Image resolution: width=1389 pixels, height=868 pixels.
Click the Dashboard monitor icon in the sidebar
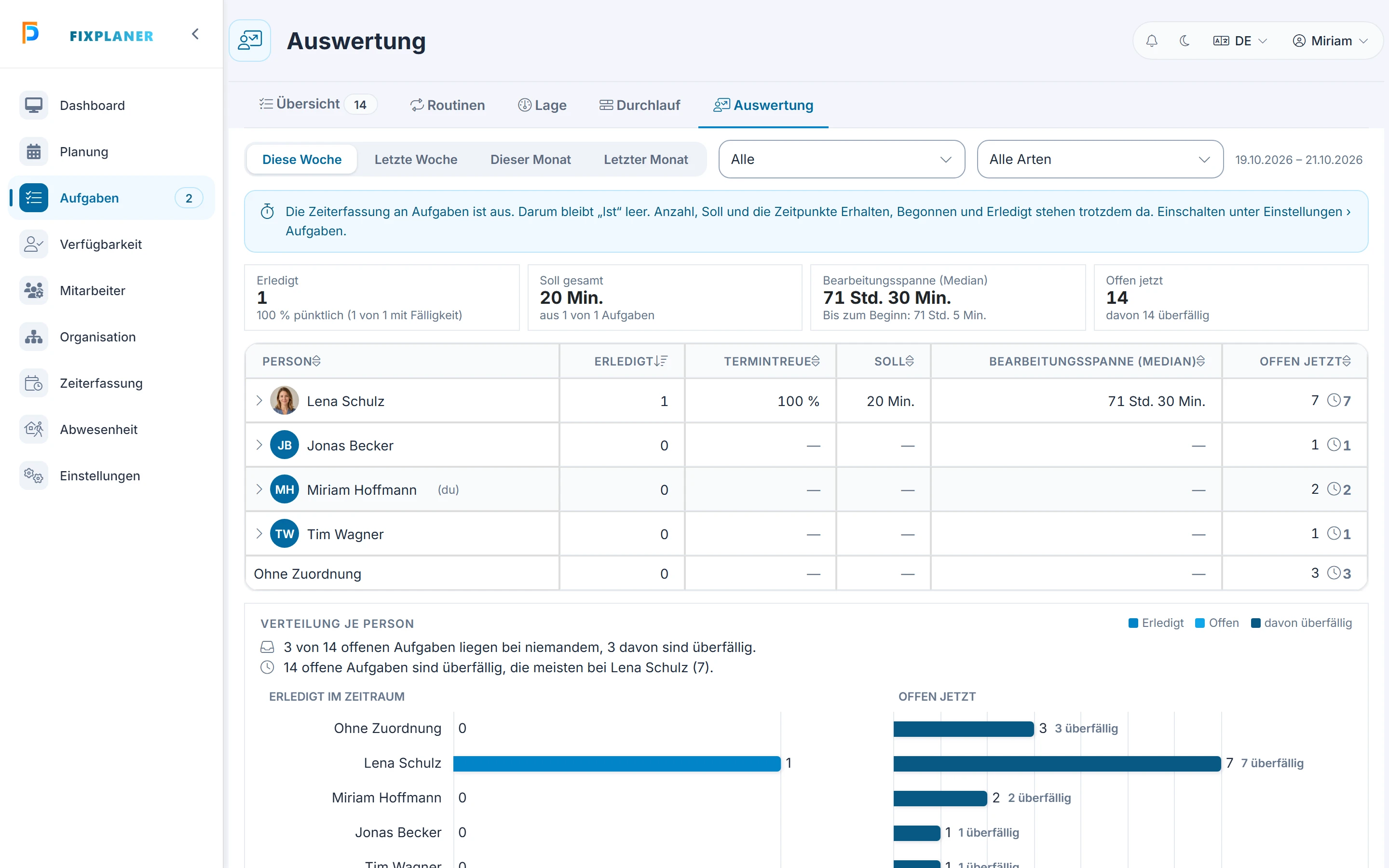(x=34, y=106)
